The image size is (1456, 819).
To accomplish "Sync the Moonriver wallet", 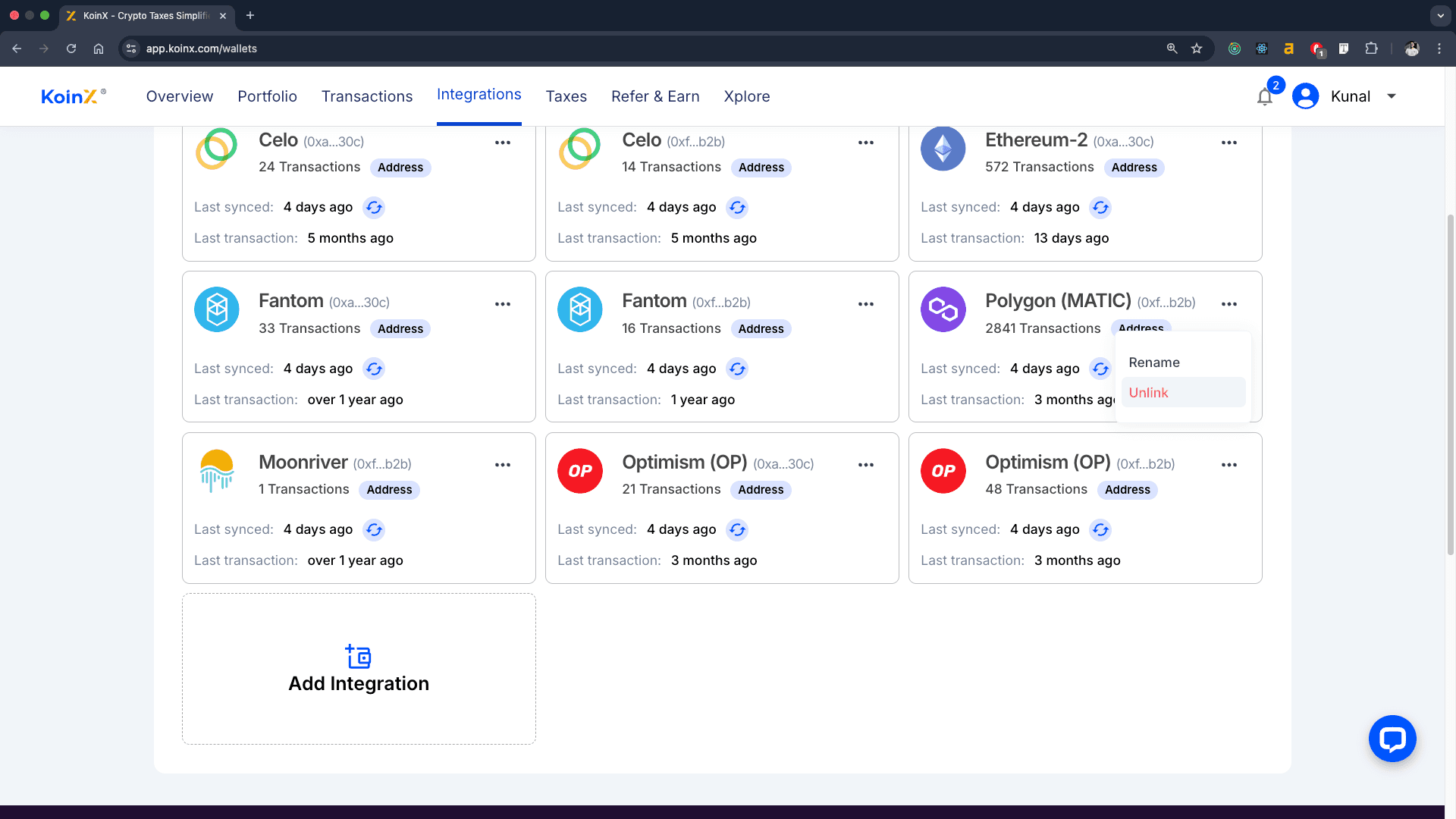I will coord(374,529).
